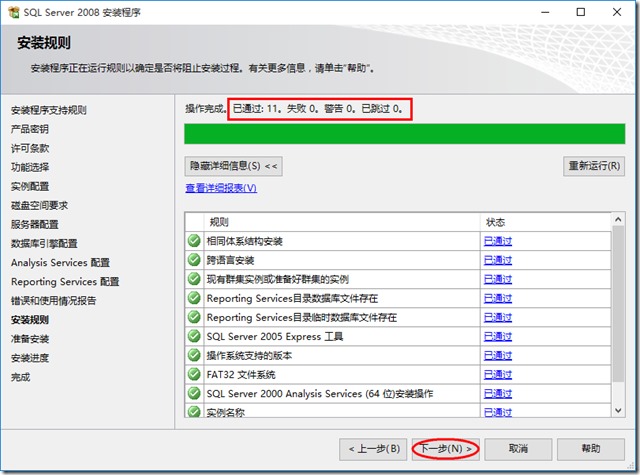This screenshot has width=640, height=475.
Task: Select 许可条款 step in sidebar
Action: pos(30,148)
